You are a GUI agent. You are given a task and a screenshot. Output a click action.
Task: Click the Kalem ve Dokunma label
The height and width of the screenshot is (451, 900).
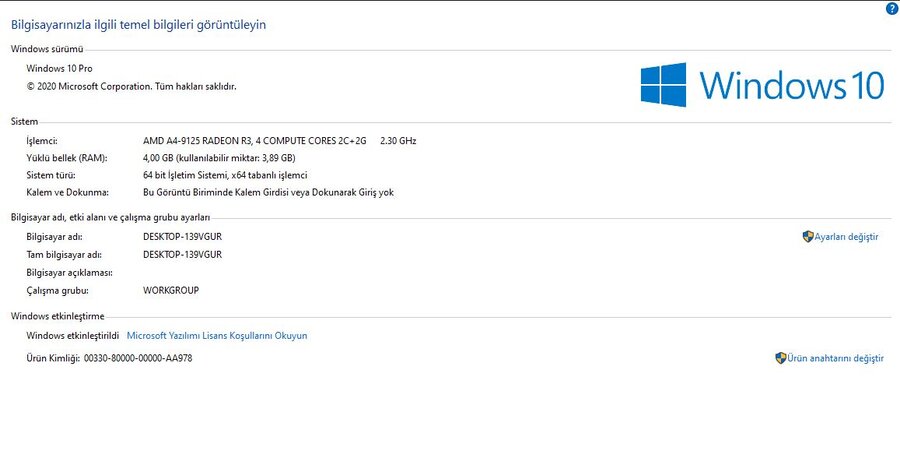coord(68,193)
